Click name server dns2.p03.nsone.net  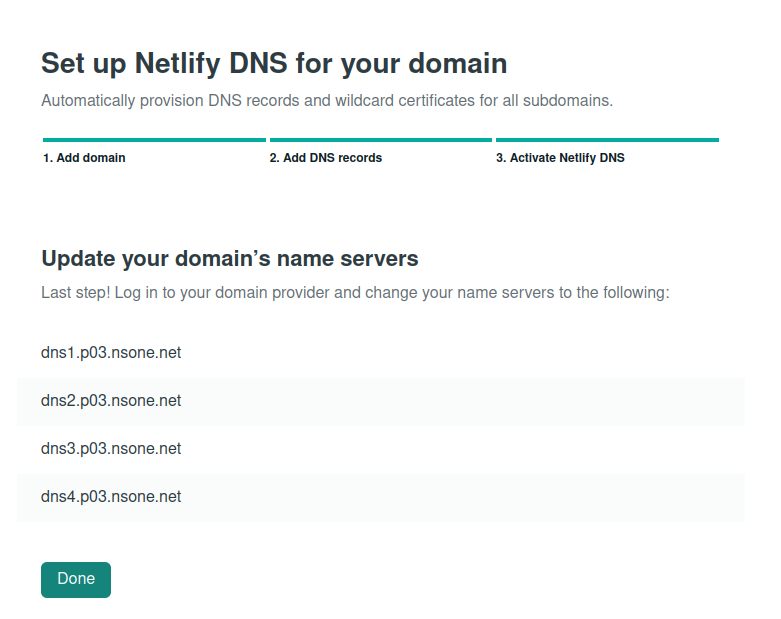pyautogui.click(x=111, y=400)
